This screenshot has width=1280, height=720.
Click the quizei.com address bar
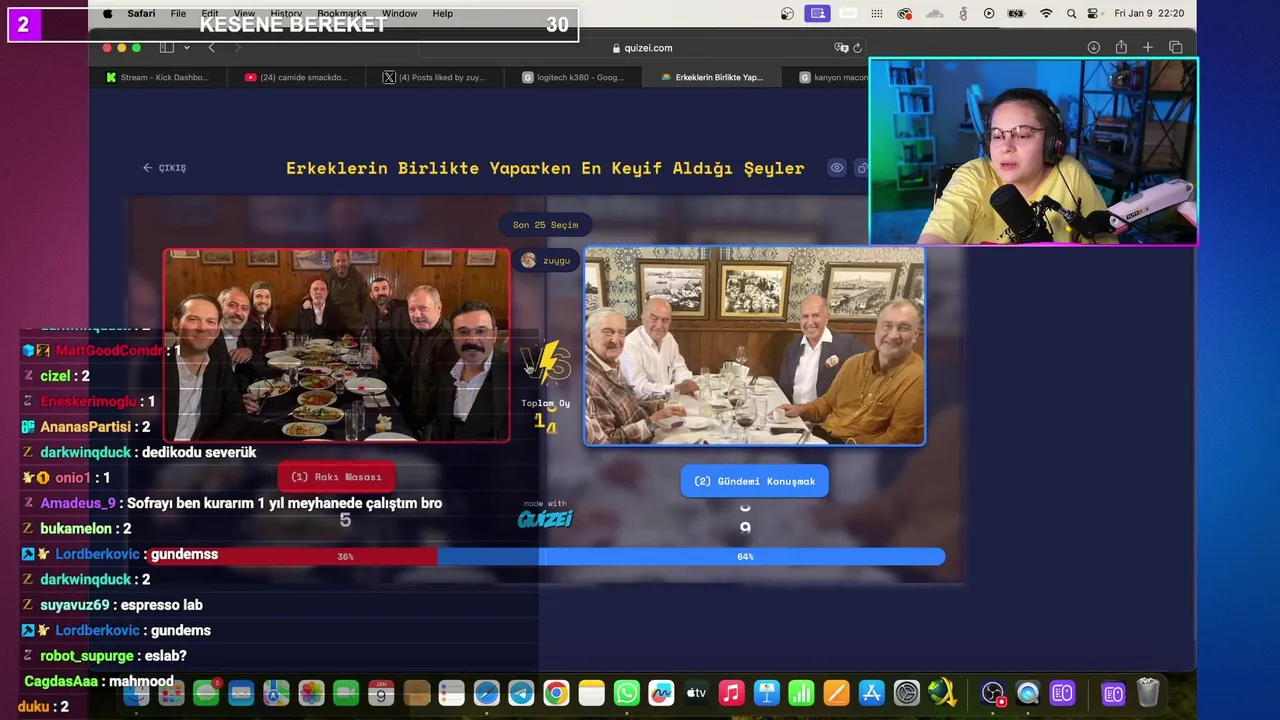[642, 47]
